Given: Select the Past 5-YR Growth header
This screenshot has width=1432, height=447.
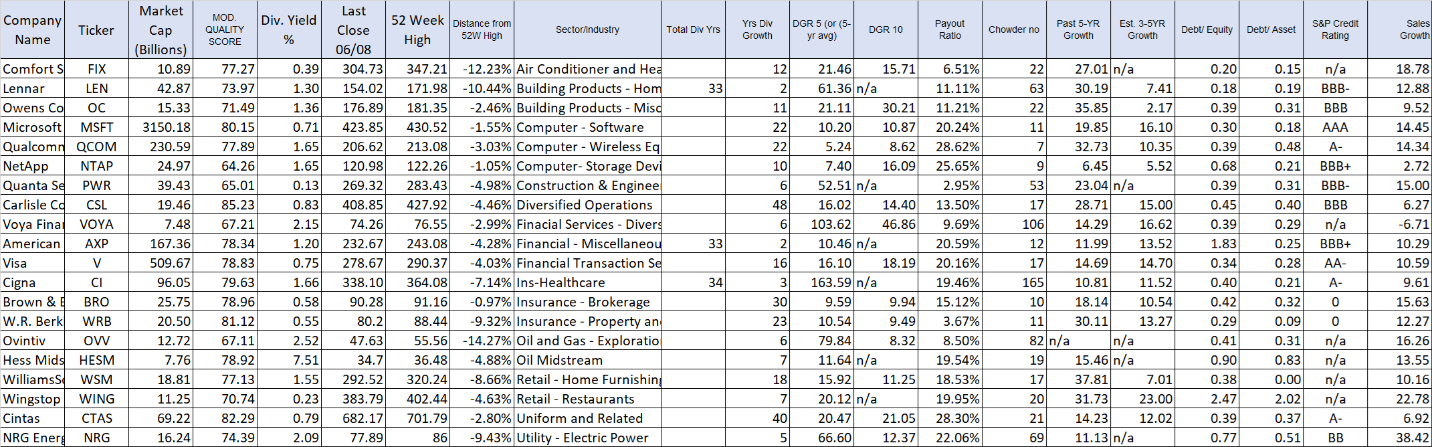Looking at the screenshot, I should [1077, 30].
